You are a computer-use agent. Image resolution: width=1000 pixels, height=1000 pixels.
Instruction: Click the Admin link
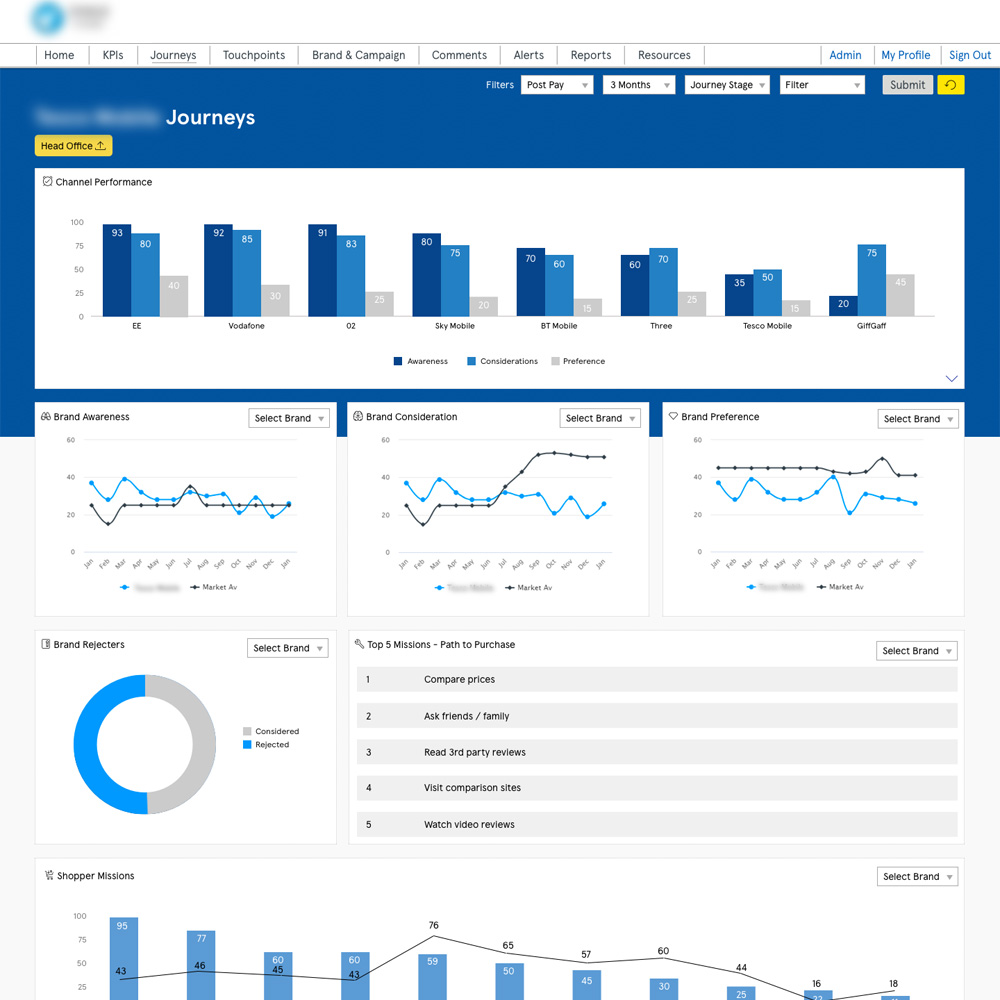(845, 55)
